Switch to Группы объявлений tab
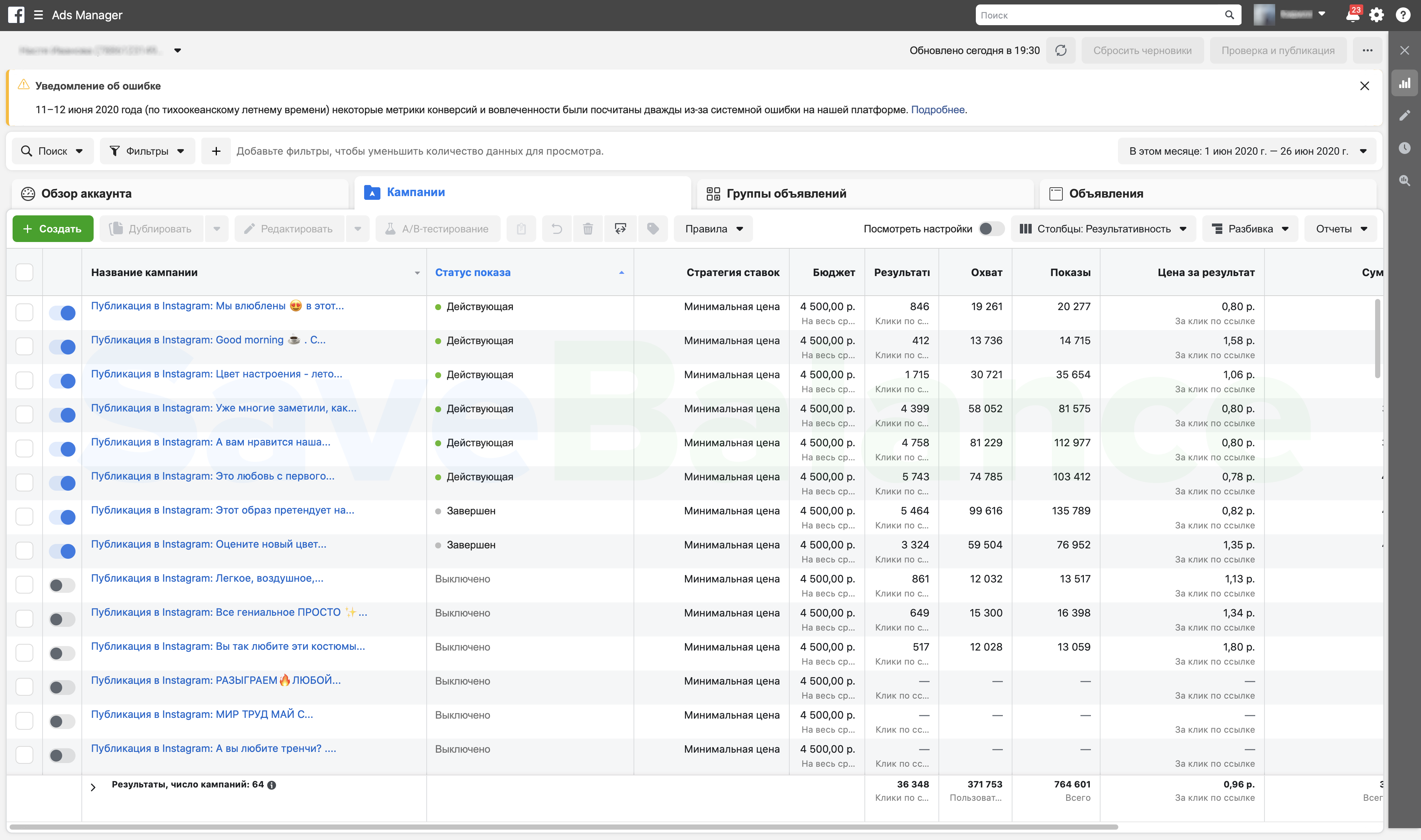This screenshot has width=1421, height=840. coord(786,194)
